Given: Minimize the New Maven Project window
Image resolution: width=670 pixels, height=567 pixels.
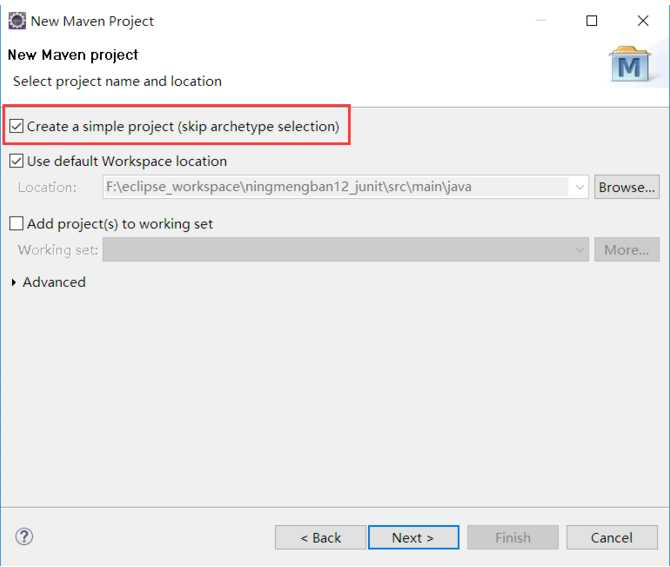Looking at the screenshot, I should [x=541, y=21].
